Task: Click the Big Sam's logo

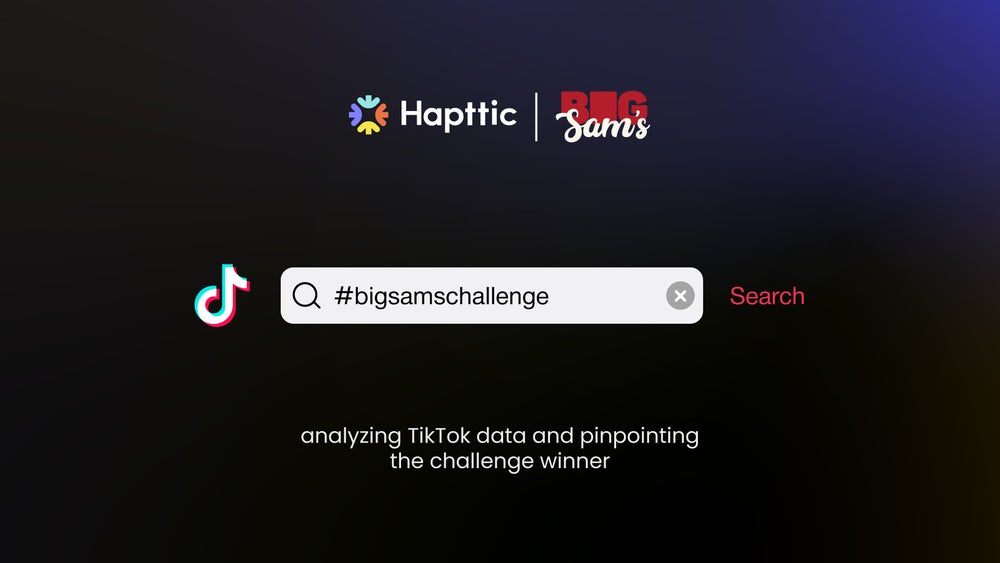Action: pyautogui.click(x=603, y=116)
